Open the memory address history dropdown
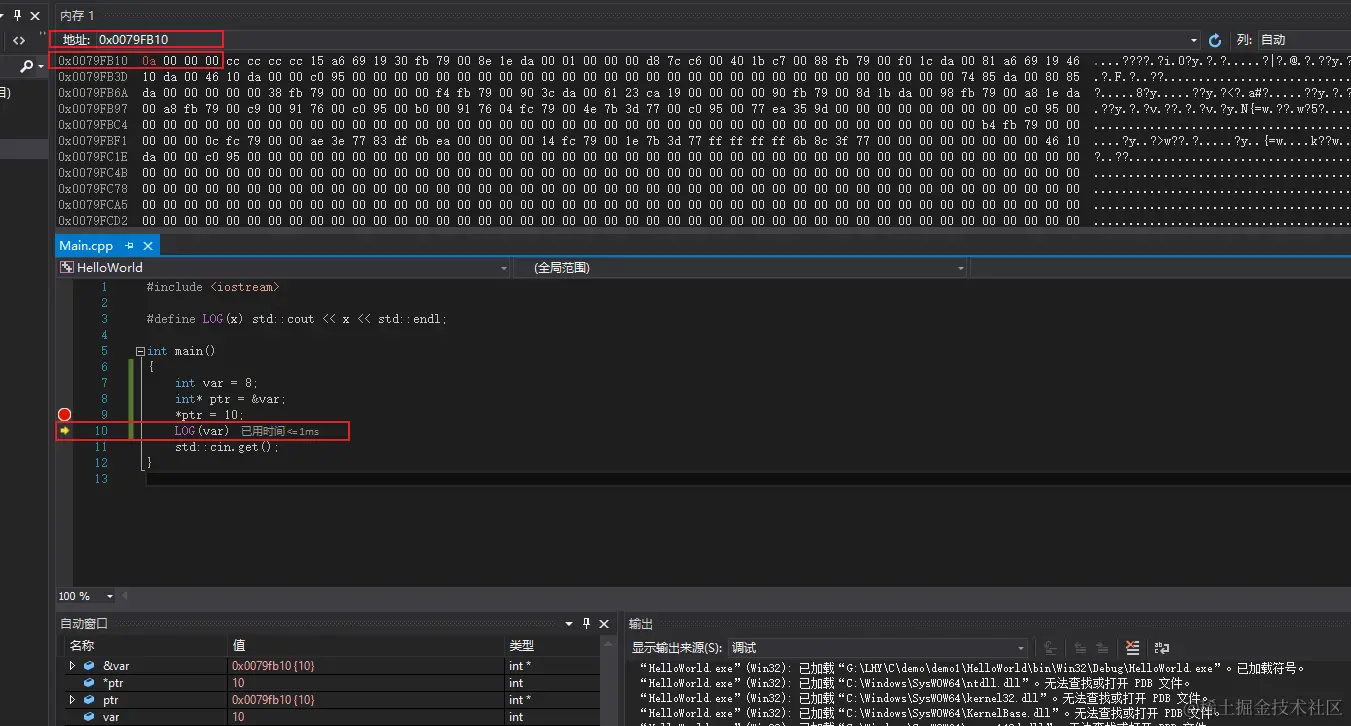1351x726 pixels. [1194, 40]
